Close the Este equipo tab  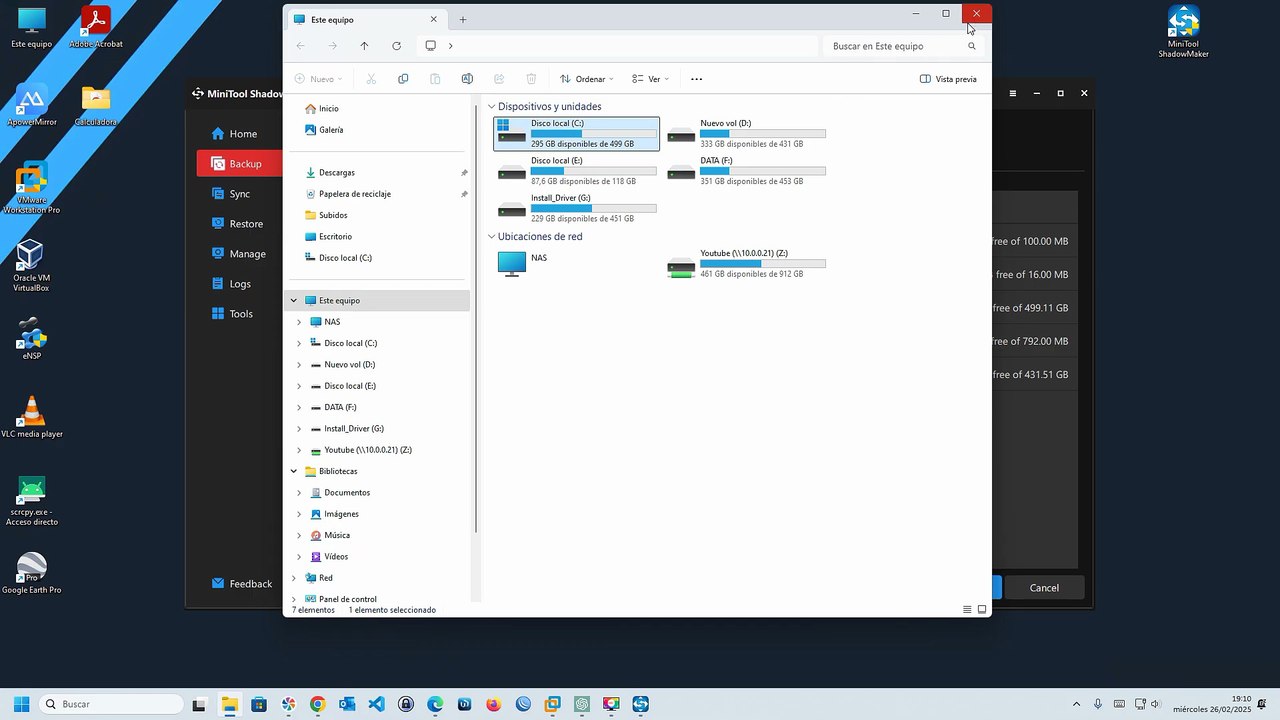coord(434,19)
